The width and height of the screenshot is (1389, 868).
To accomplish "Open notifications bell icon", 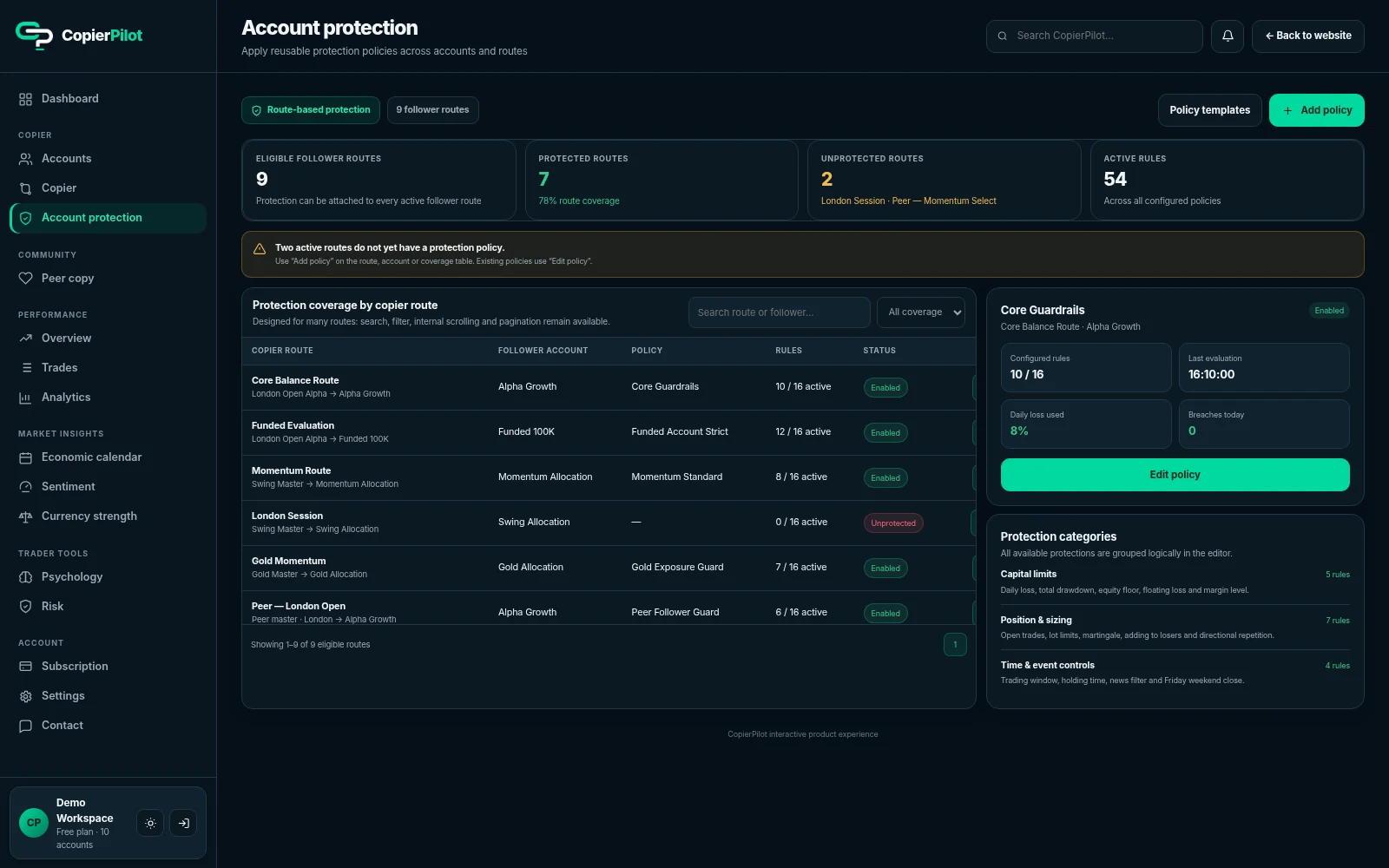I will coord(1228,36).
